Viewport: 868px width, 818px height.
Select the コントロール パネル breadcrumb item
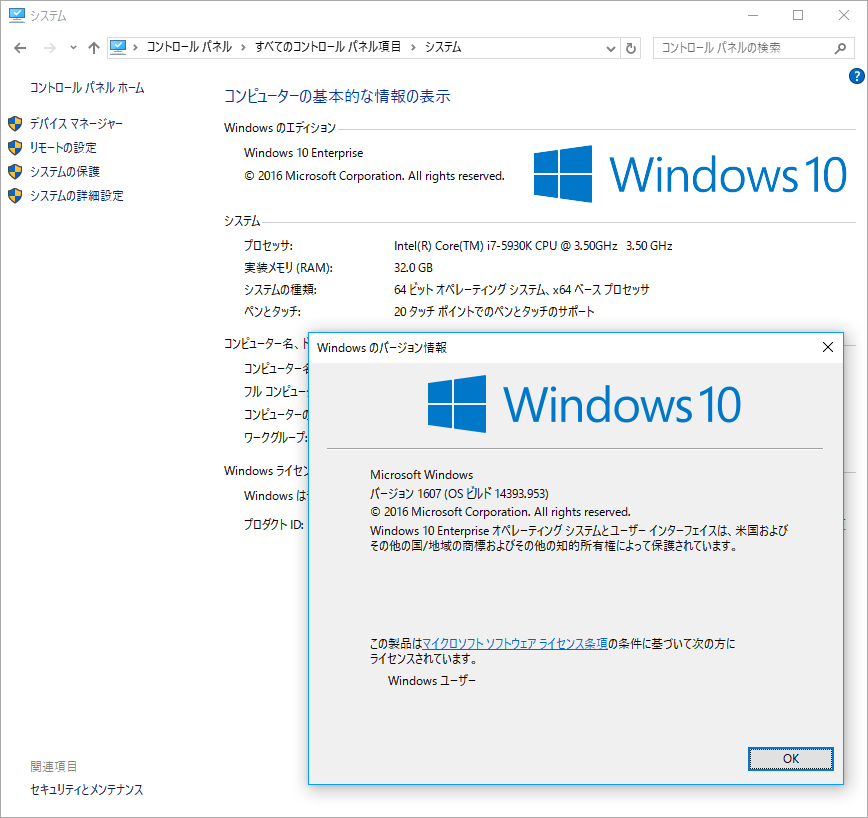coord(189,47)
